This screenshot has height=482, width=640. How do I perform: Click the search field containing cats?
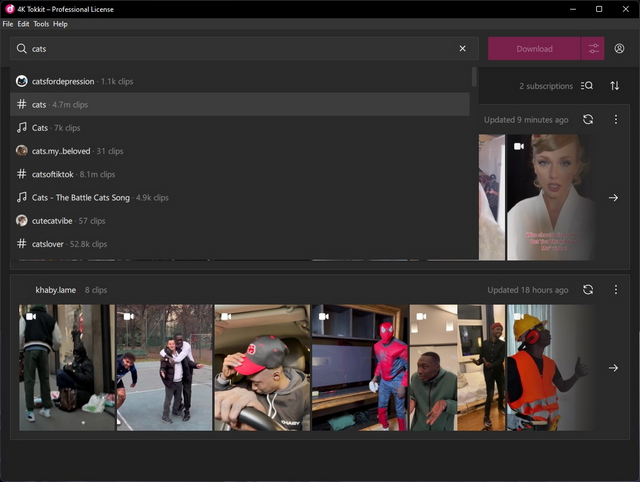click(244, 49)
